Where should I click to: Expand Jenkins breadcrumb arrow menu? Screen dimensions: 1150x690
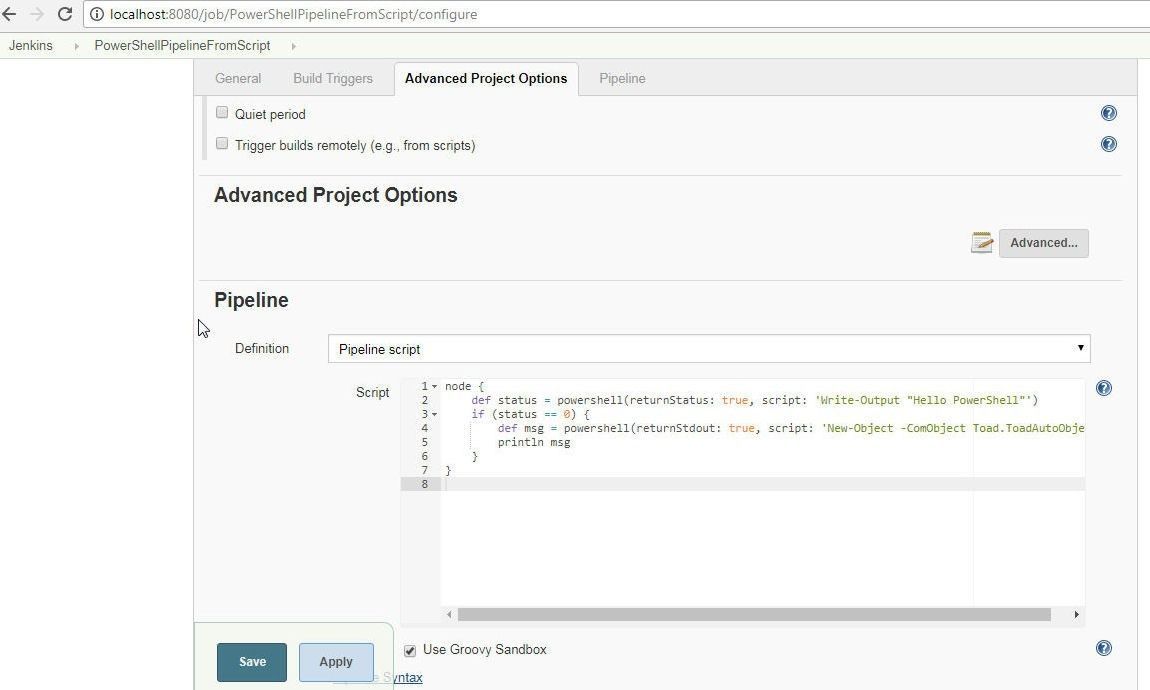(x=76, y=45)
